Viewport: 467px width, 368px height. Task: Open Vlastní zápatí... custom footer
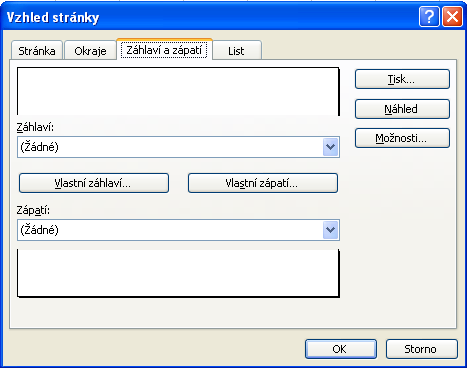(263, 183)
